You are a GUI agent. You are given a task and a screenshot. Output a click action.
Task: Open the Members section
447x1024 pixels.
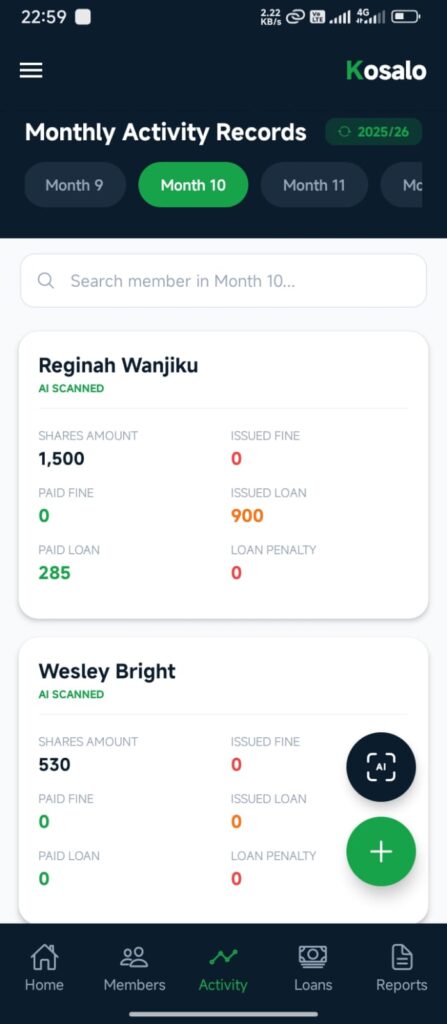pyautogui.click(x=134, y=968)
